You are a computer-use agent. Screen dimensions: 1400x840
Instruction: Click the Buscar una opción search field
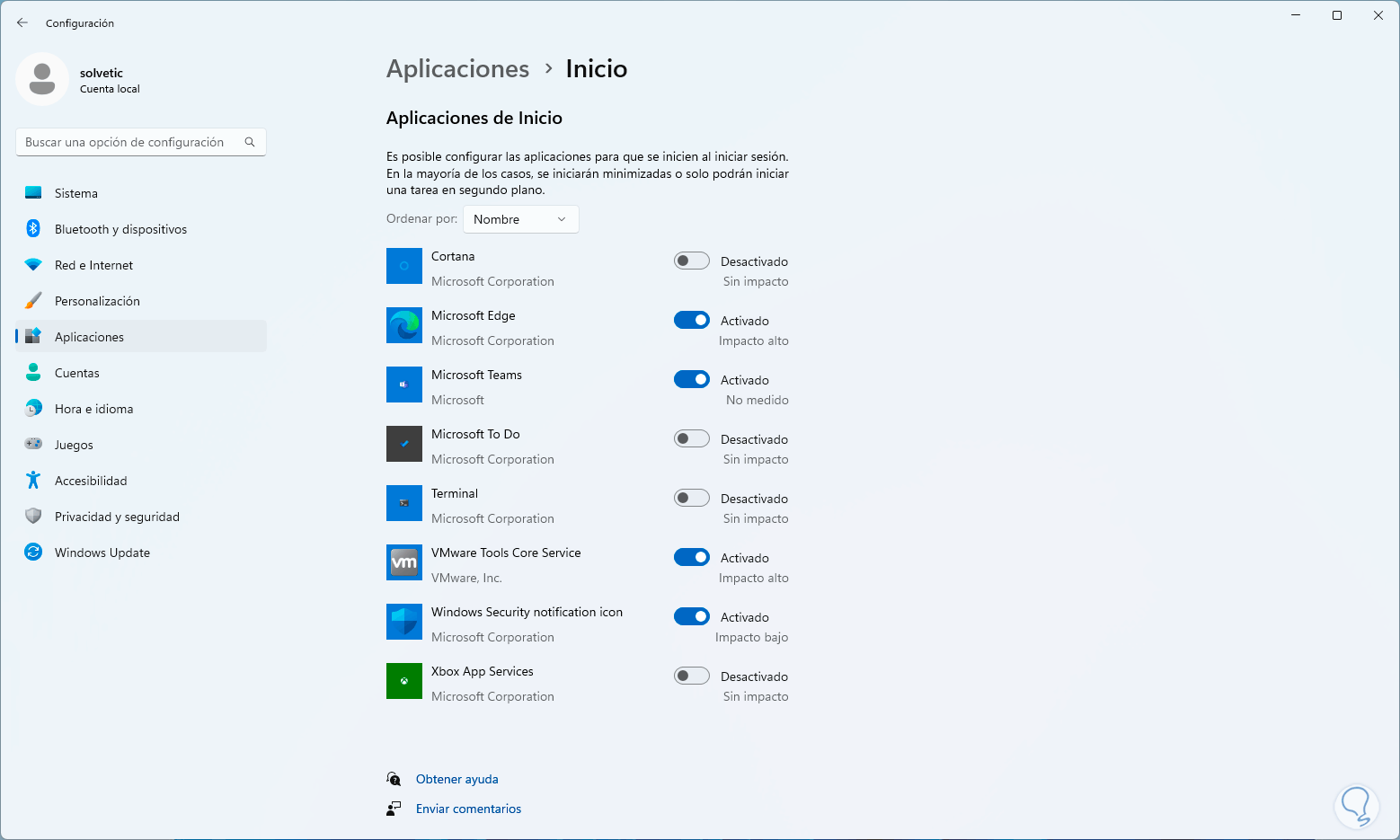click(x=141, y=142)
